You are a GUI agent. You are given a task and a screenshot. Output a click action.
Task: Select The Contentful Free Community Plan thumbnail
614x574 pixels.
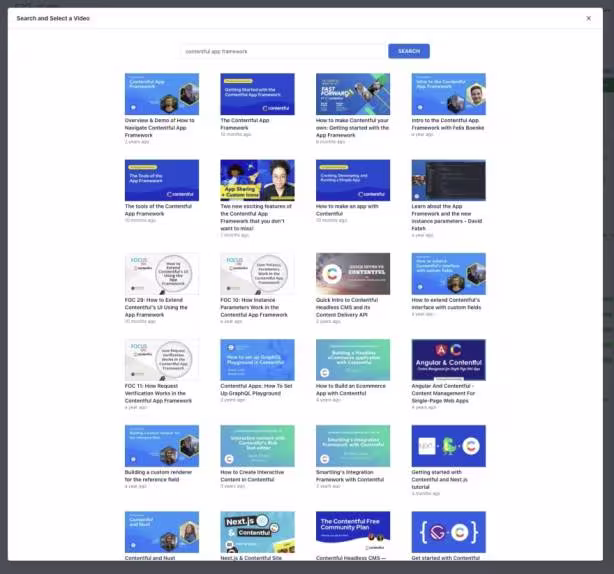coord(353,532)
